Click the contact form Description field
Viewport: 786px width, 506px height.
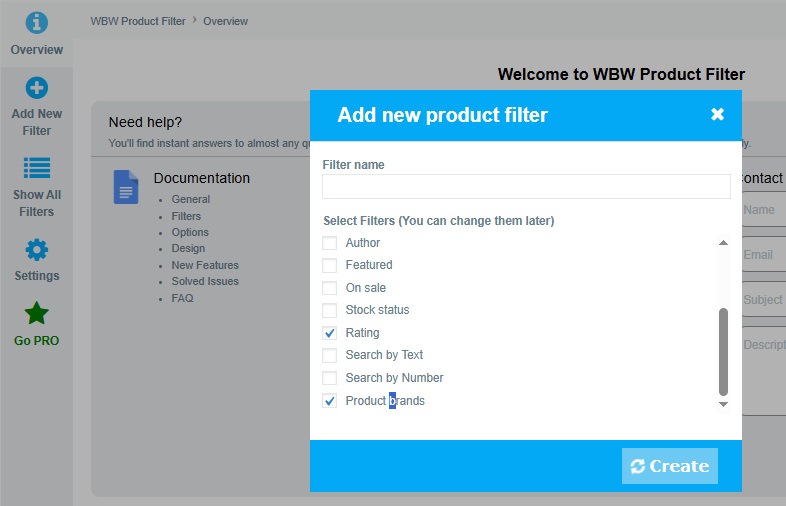(x=763, y=371)
